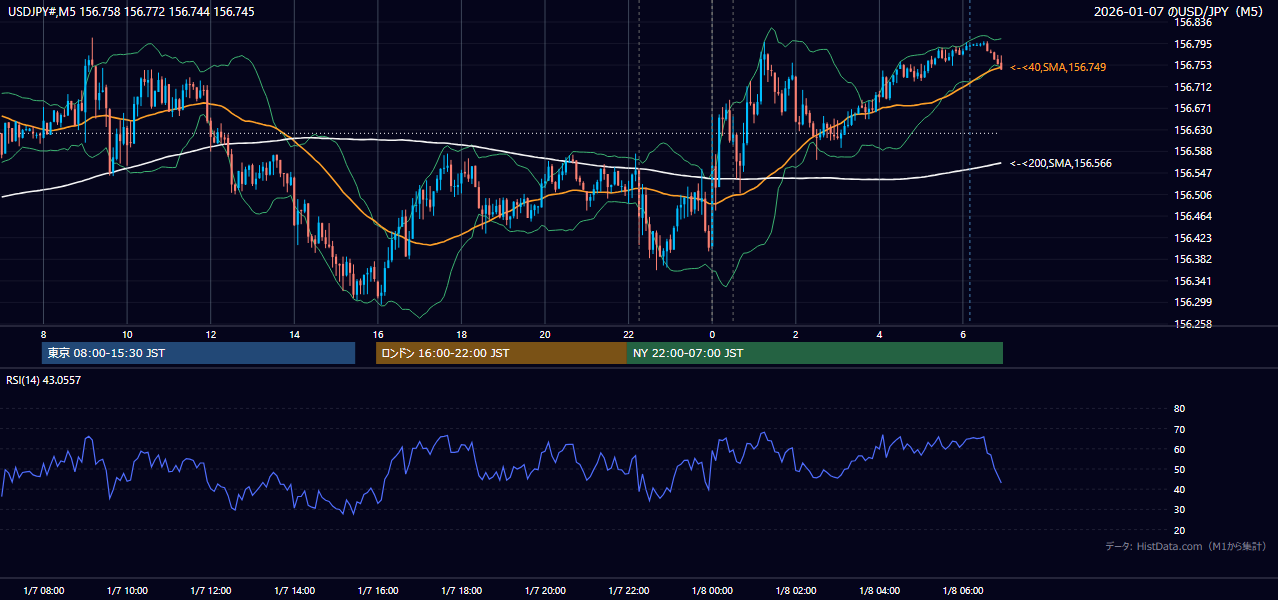Screen dimensions: 1278x600
Task: Click the 200 SMA 156.566 label
Action: click(x=1061, y=163)
